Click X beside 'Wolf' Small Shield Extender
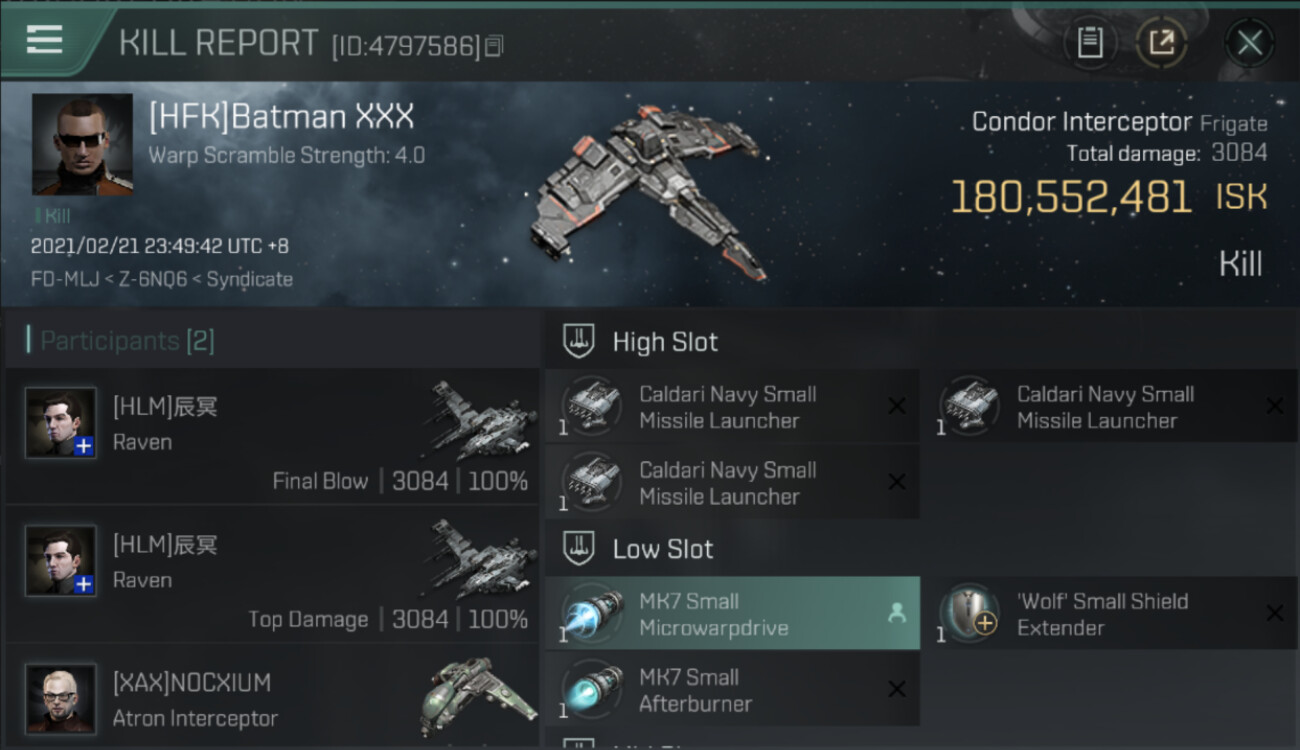The width and height of the screenshot is (1300, 750). [1274, 613]
